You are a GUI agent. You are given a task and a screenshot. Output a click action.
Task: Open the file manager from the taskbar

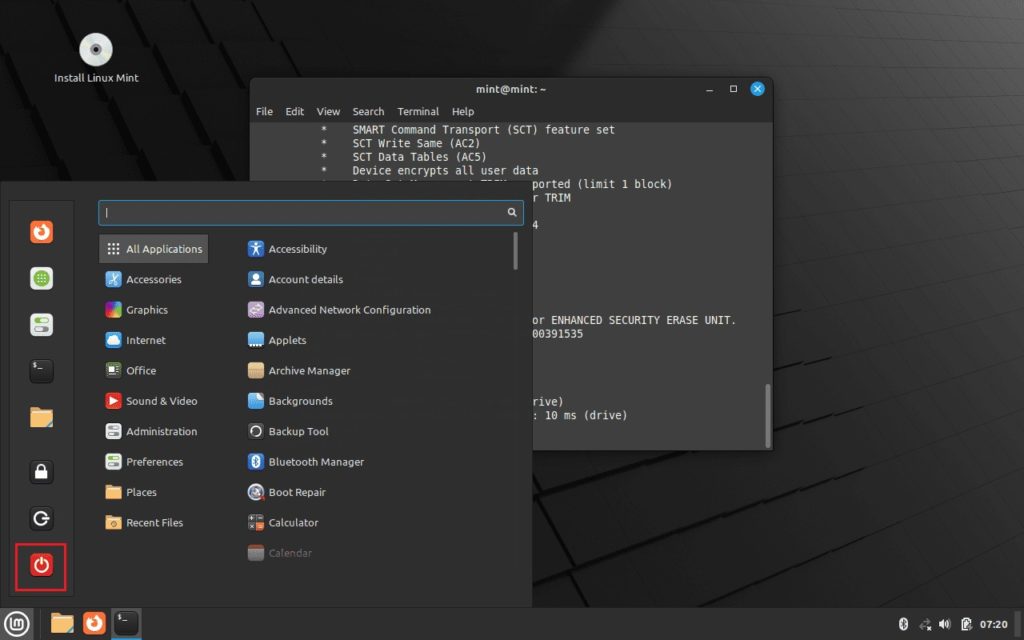[62, 624]
